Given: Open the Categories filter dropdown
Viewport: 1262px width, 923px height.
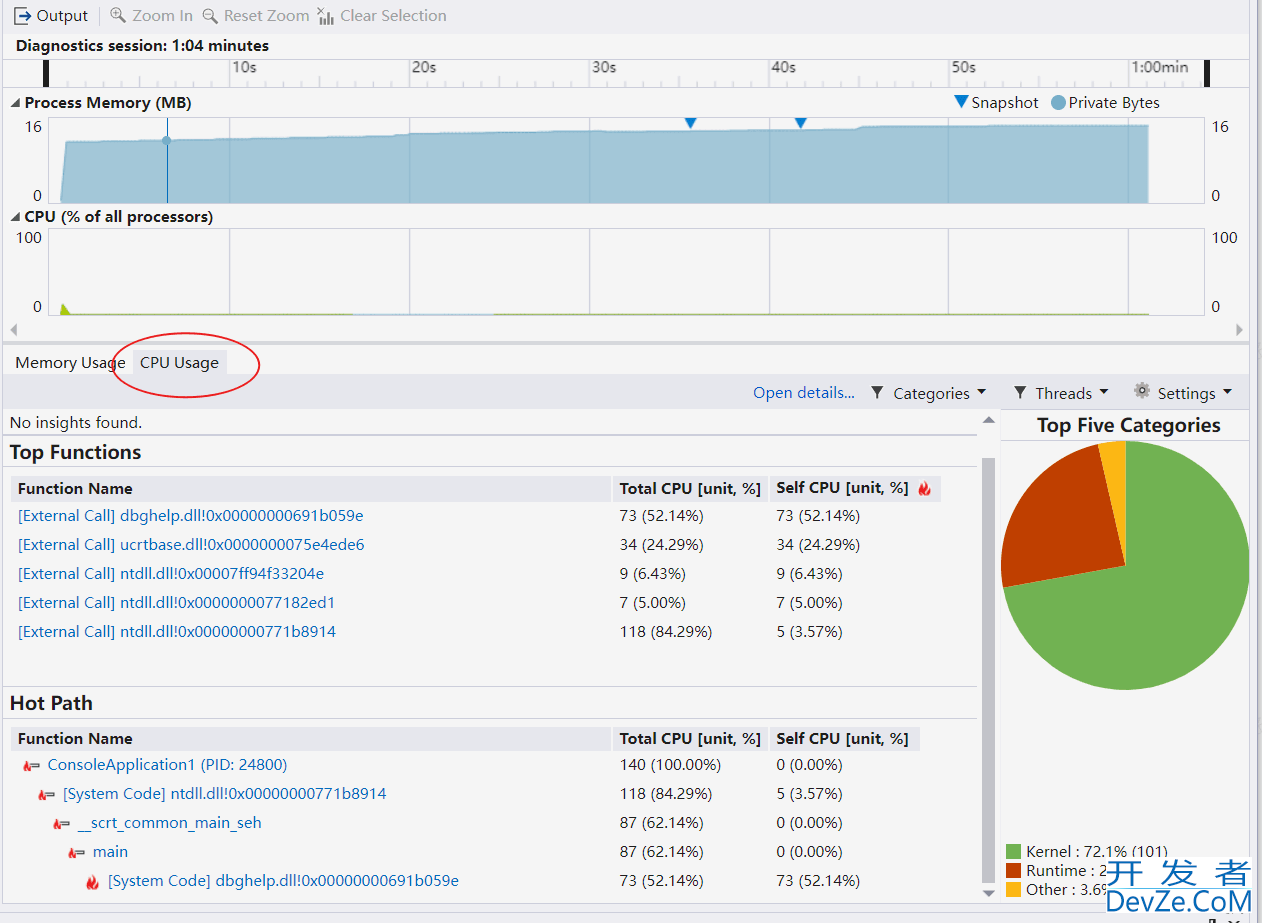Looking at the screenshot, I should coord(928,393).
